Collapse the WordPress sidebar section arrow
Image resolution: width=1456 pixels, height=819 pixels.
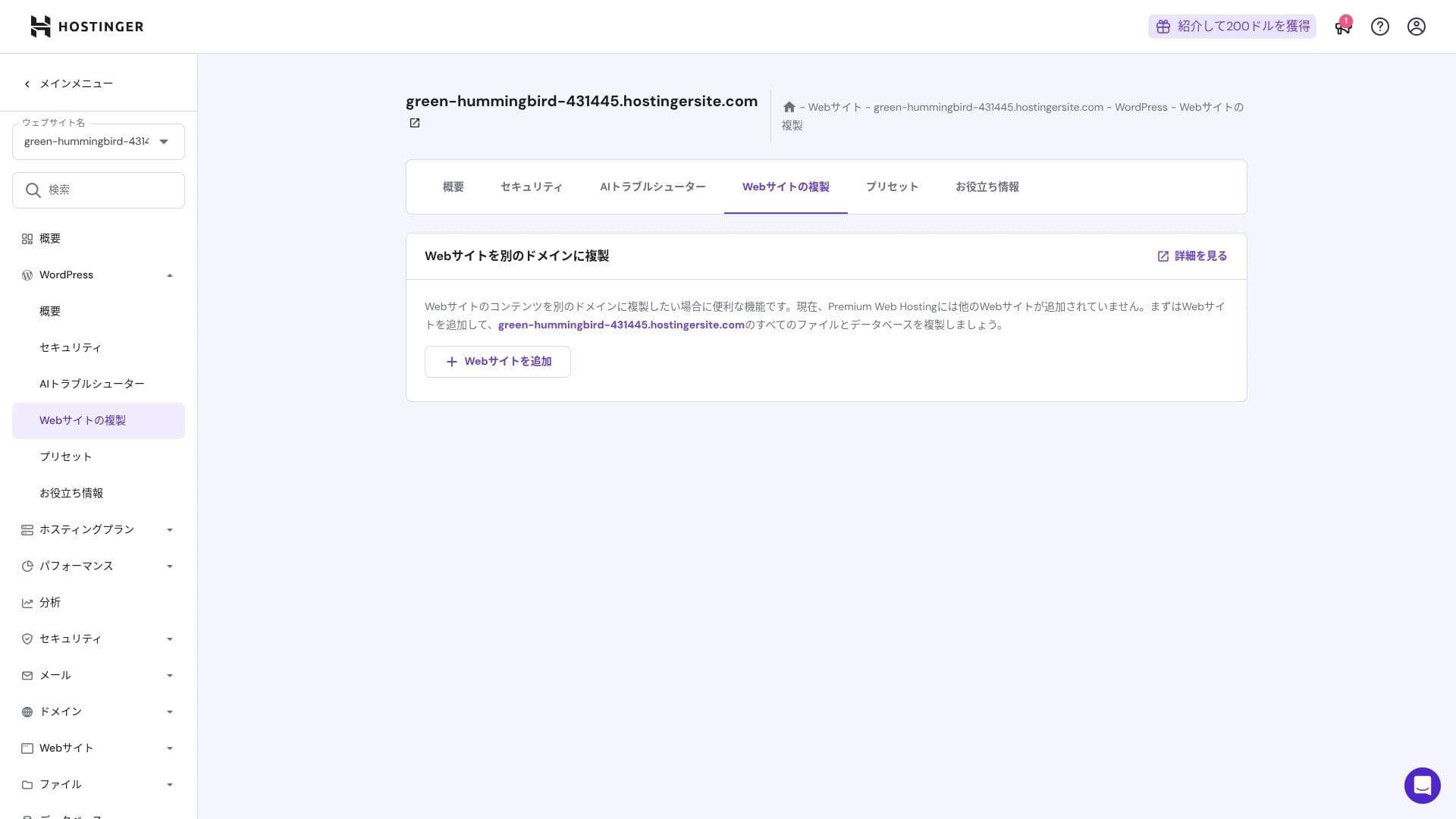(170, 275)
